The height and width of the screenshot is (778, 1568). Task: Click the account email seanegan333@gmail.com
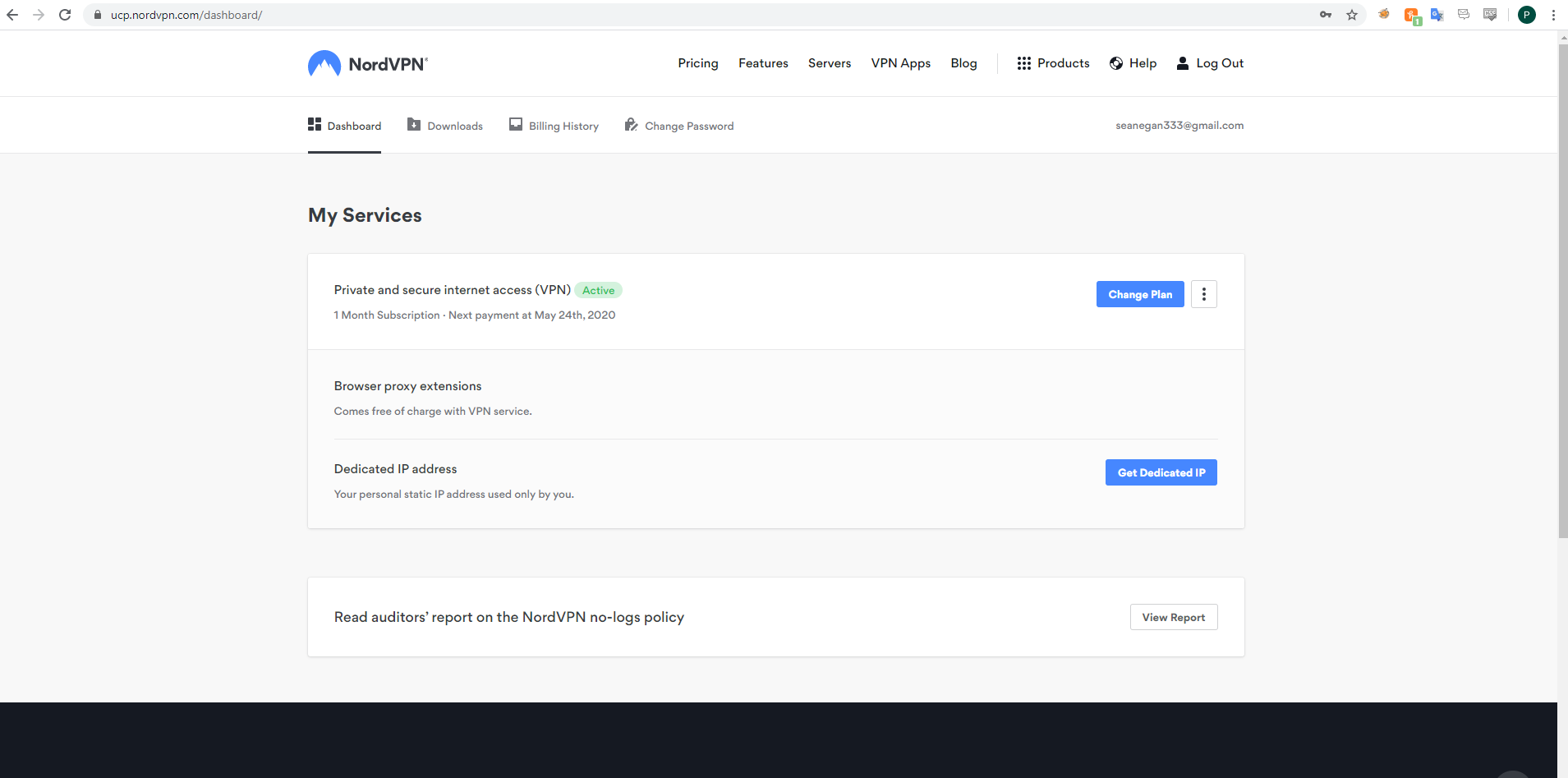pyautogui.click(x=1179, y=125)
